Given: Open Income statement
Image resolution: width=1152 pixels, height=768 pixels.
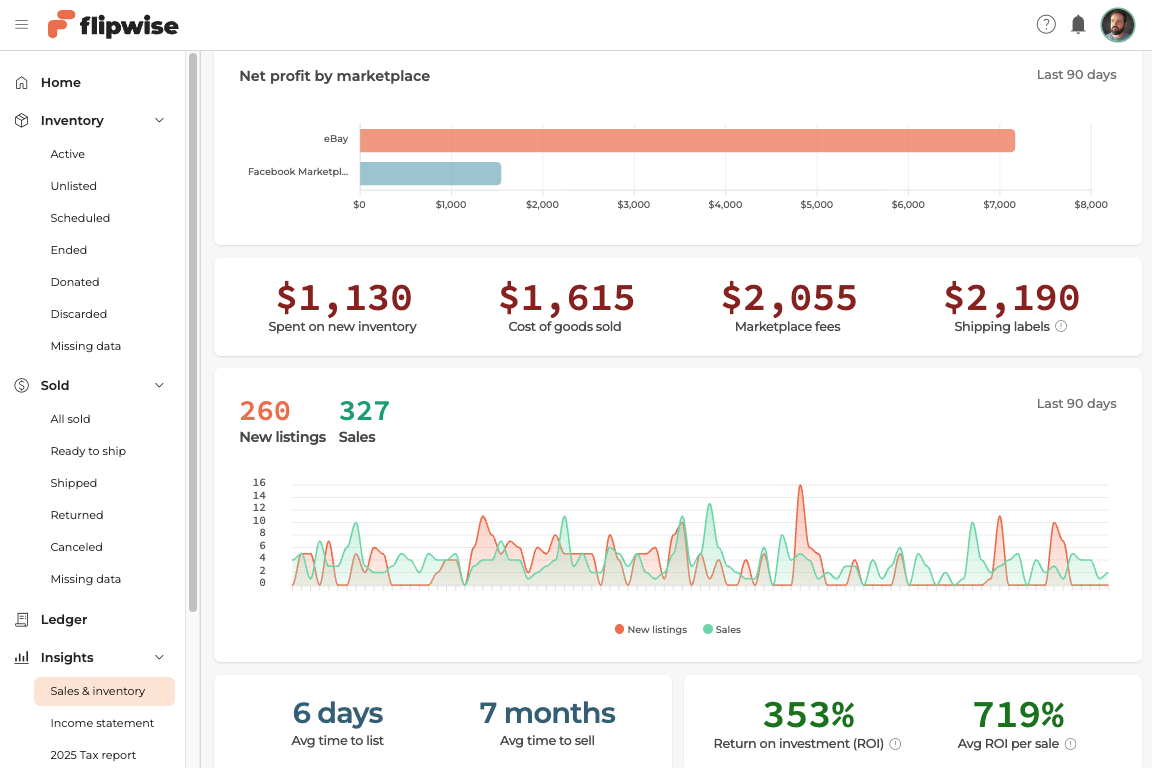Looking at the screenshot, I should [x=102, y=723].
